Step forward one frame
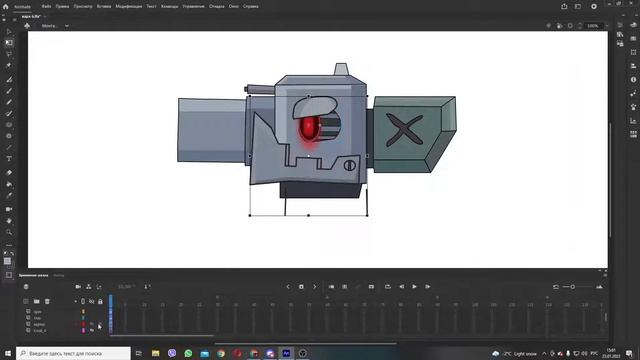Viewport: 640px width, 360px height. pos(427,287)
